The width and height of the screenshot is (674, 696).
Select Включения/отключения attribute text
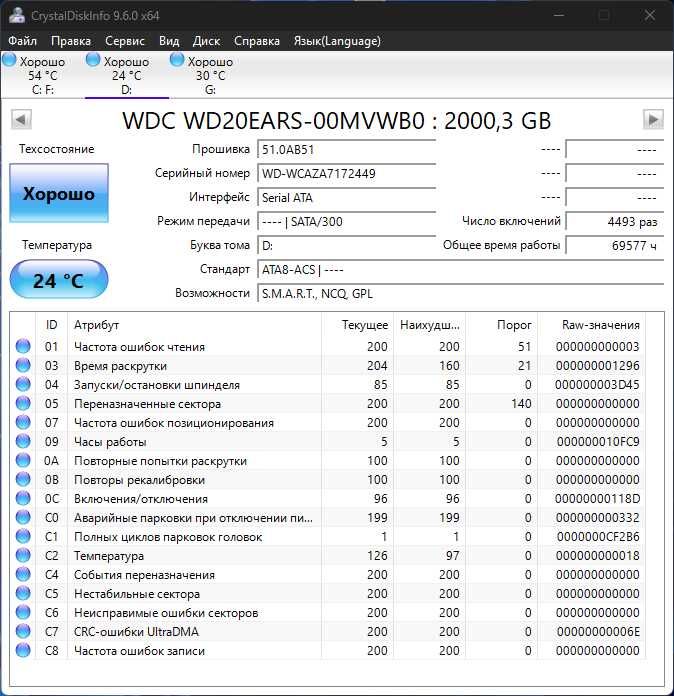click(141, 499)
